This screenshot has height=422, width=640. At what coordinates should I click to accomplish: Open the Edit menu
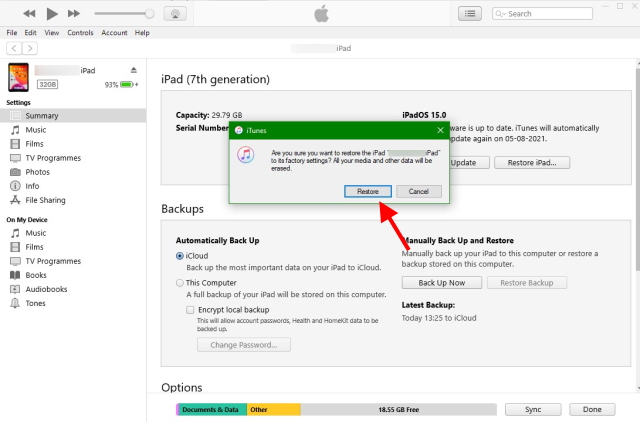30,33
